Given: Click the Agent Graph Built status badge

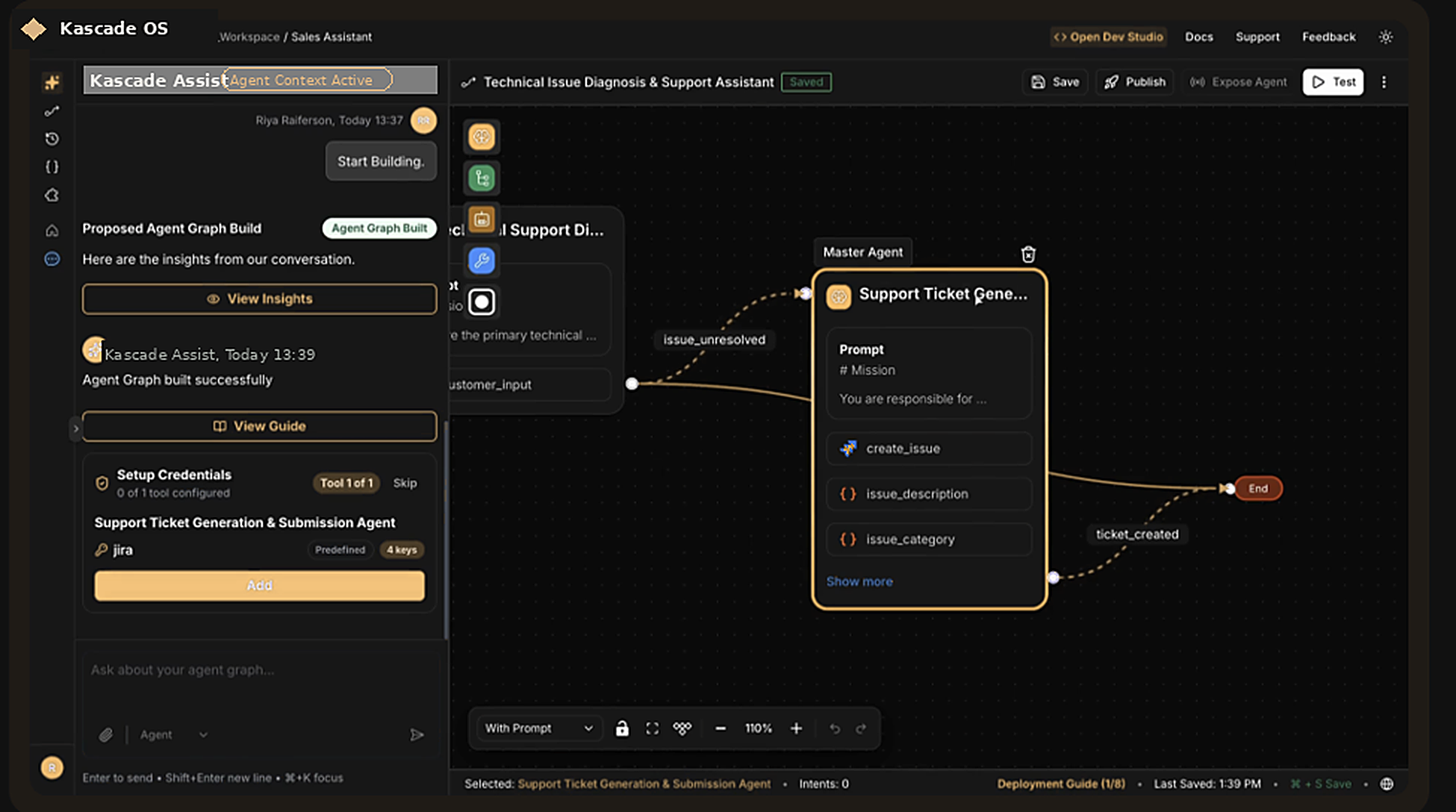Looking at the screenshot, I should pos(379,228).
